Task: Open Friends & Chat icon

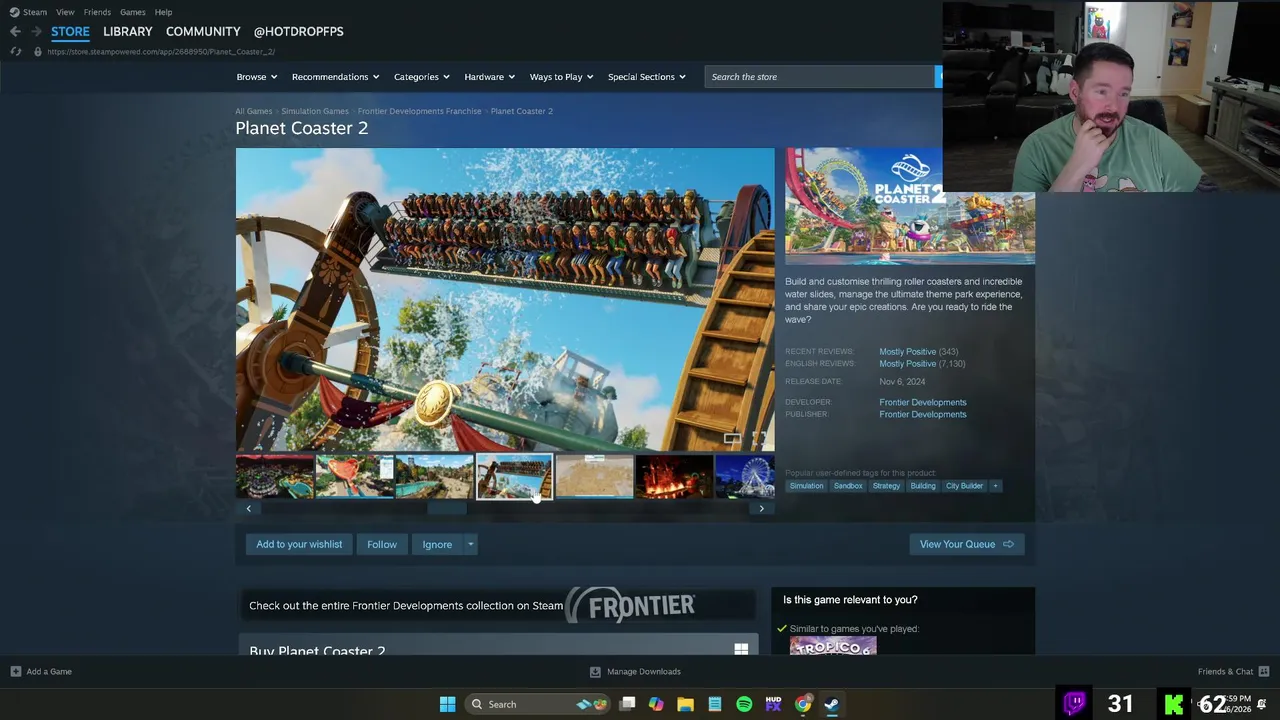Action: 1263,671
